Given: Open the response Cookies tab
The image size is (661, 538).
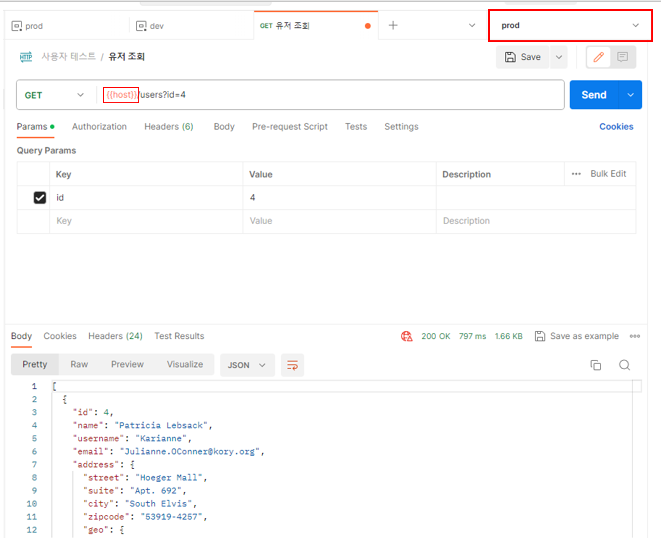Looking at the screenshot, I should [x=60, y=336].
